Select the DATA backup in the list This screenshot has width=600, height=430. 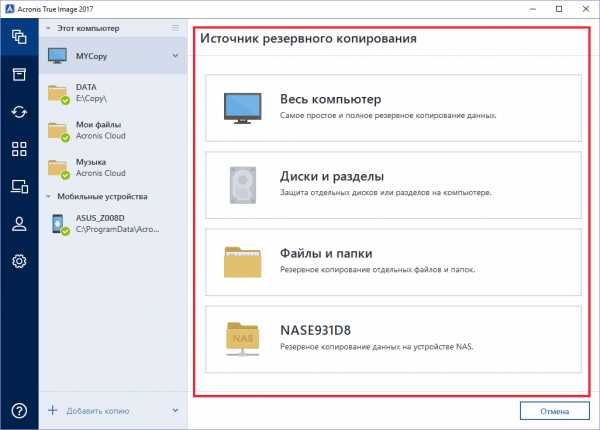[112, 94]
